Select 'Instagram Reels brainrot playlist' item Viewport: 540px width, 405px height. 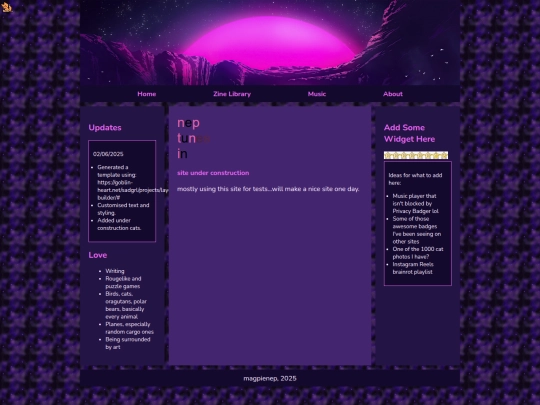point(413,268)
